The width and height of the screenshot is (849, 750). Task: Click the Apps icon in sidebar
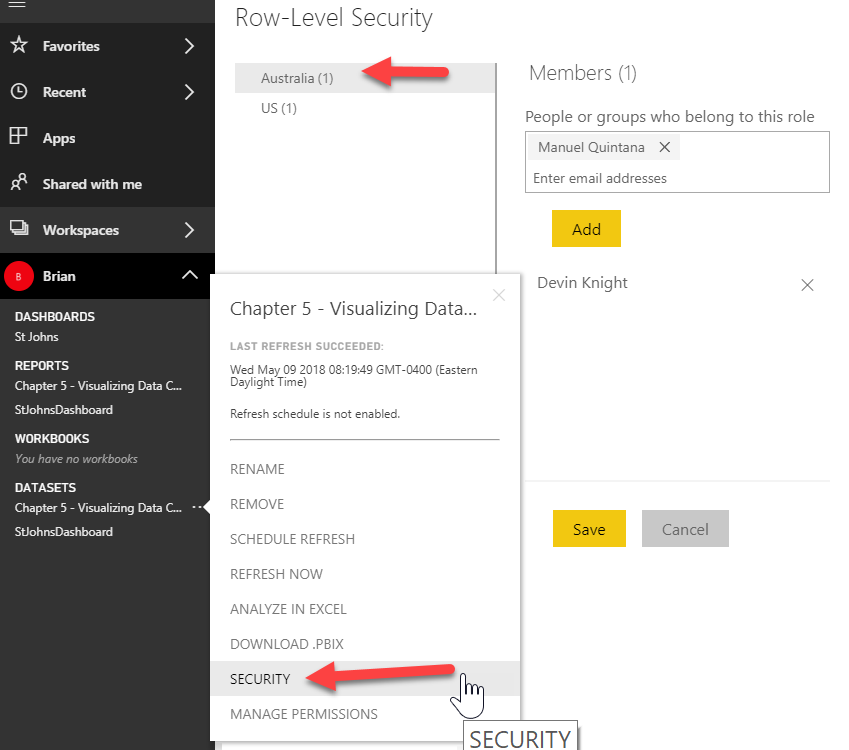(x=18, y=138)
